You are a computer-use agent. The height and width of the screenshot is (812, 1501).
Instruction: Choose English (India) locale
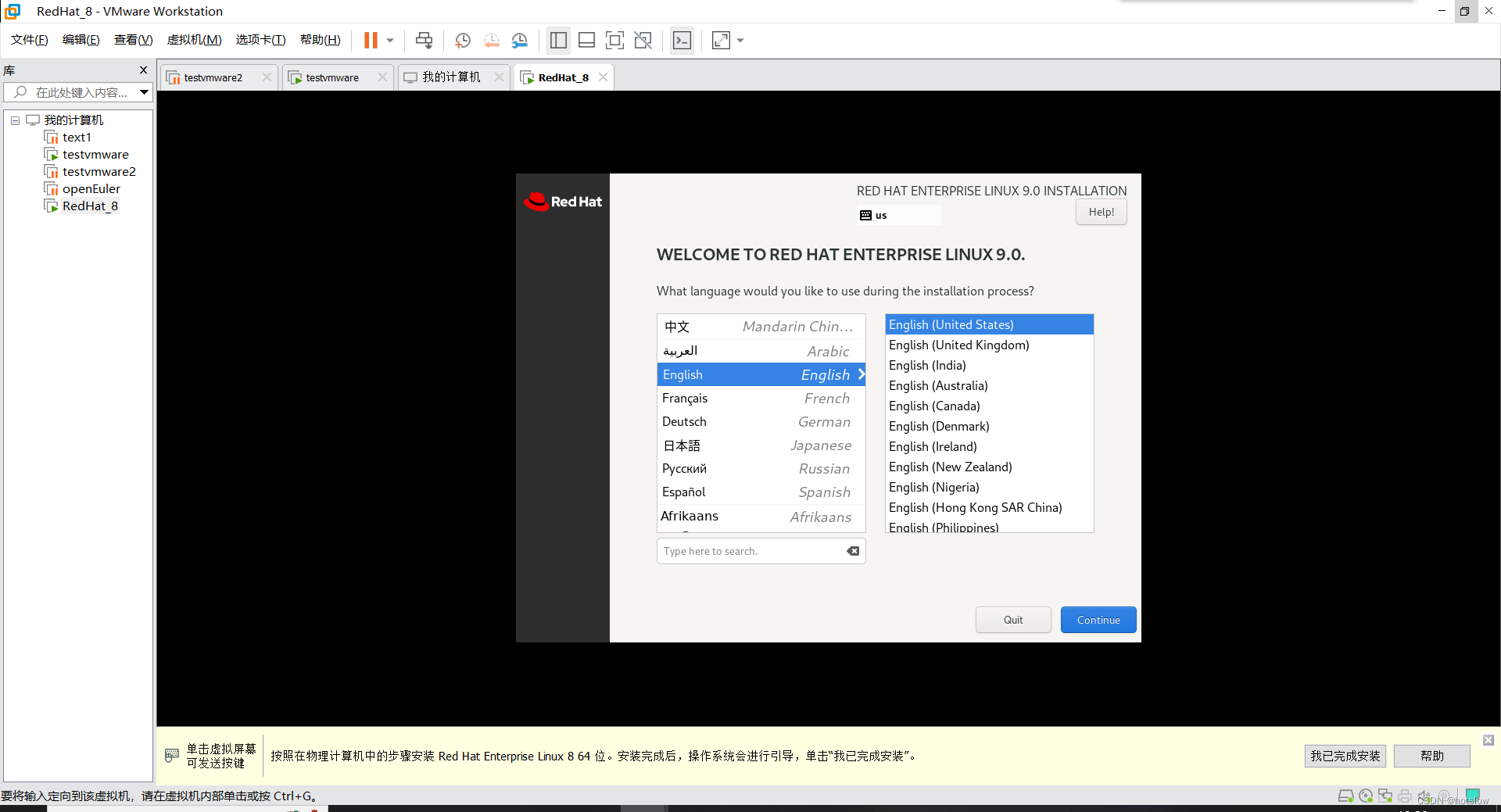pos(989,365)
